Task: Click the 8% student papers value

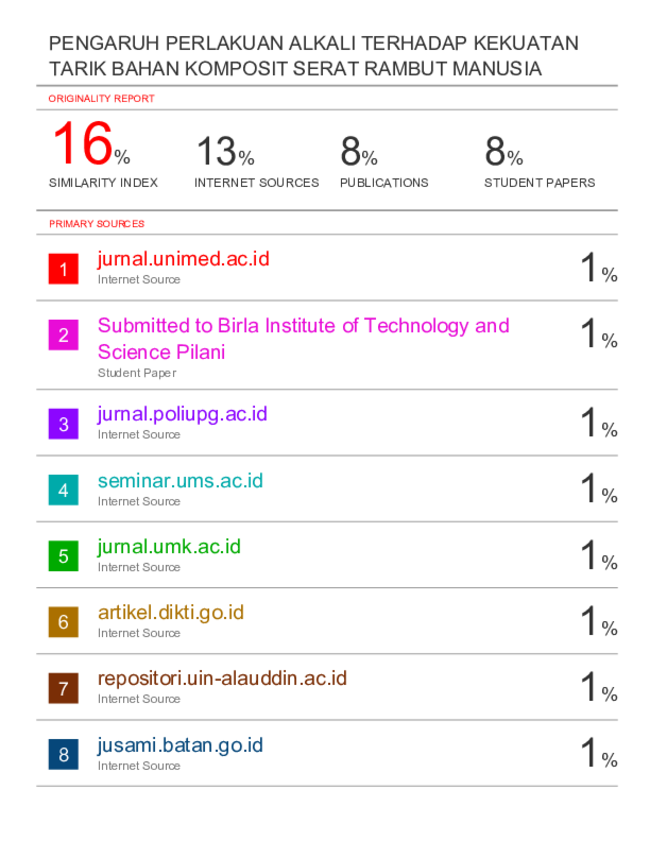Action: pyautogui.click(x=504, y=151)
